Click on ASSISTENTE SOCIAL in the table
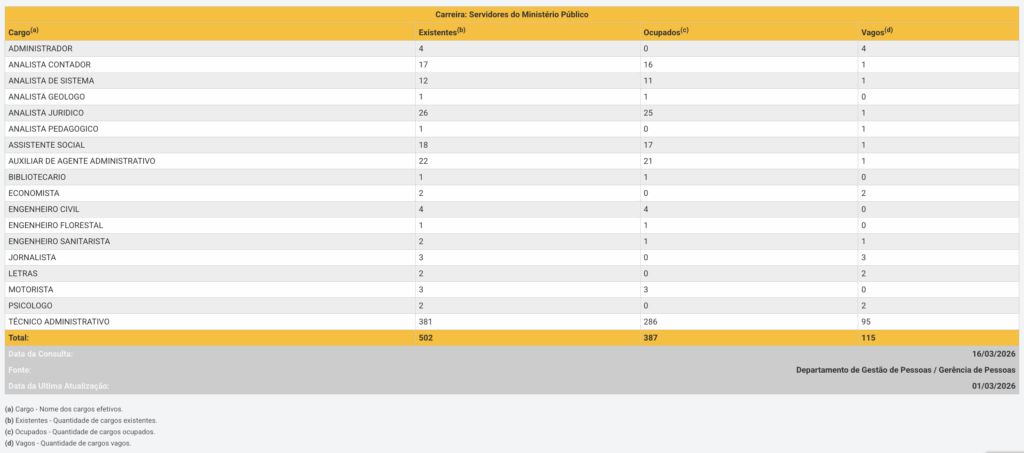 pos(46,145)
